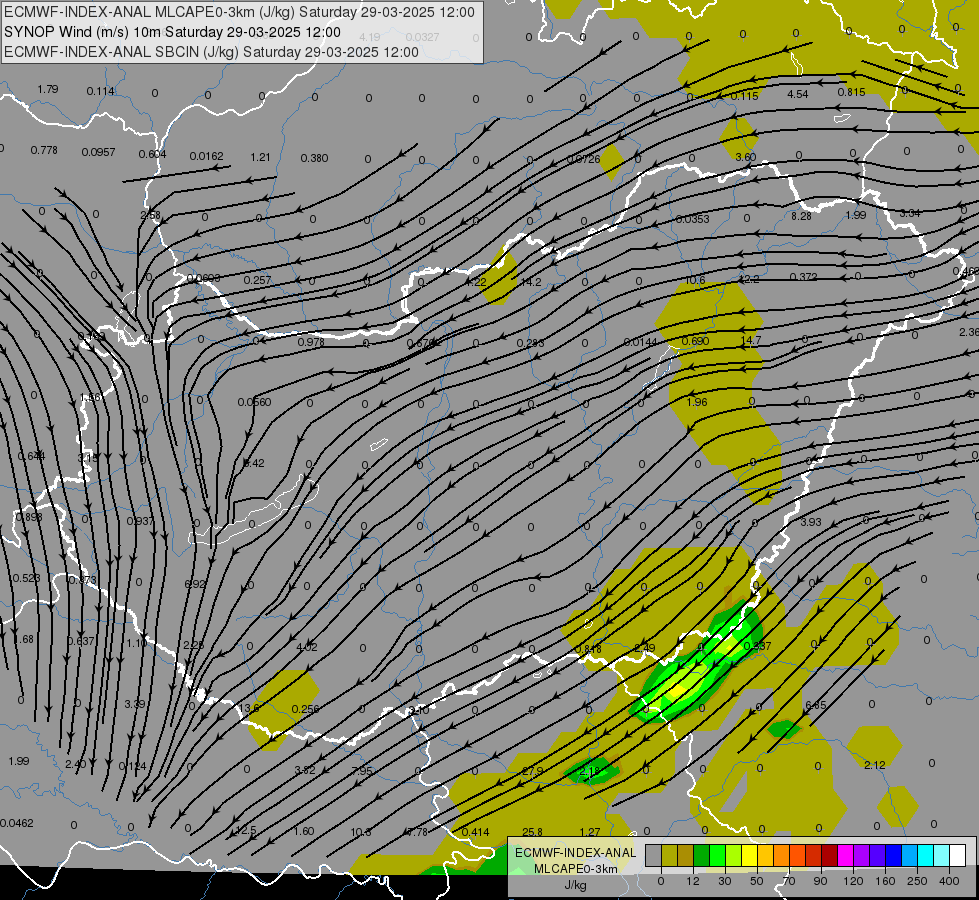
Task: Click the 0.937 value on the map
Action: point(140,522)
